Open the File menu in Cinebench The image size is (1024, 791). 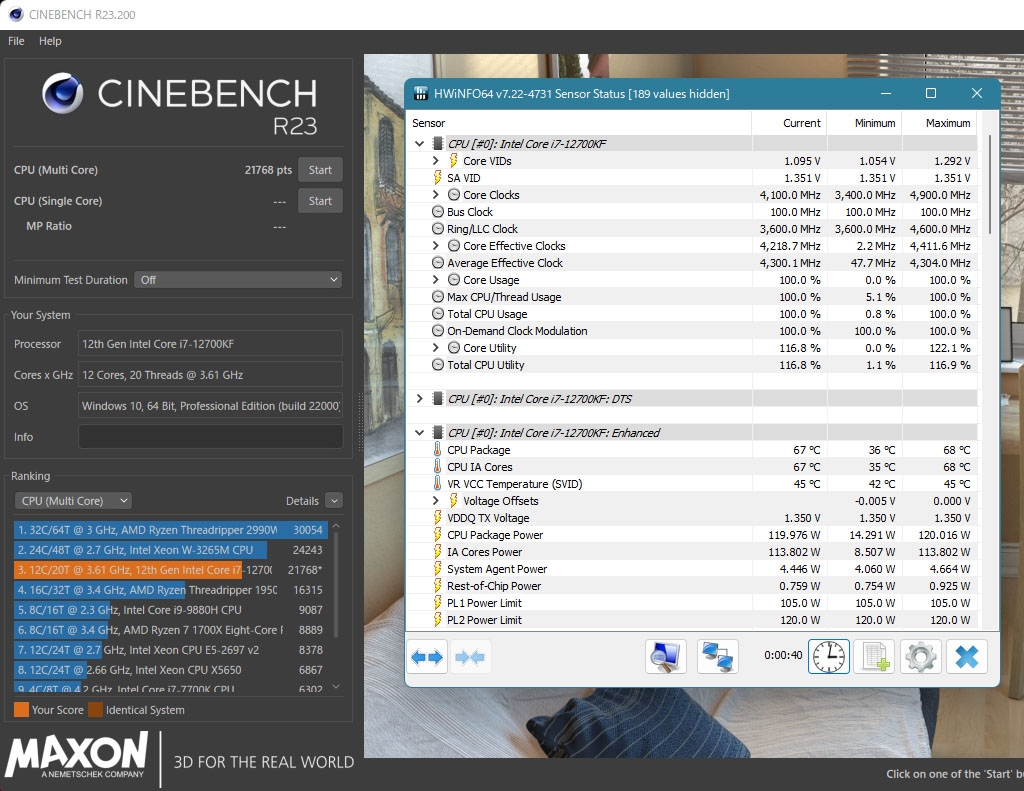point(16,40)
